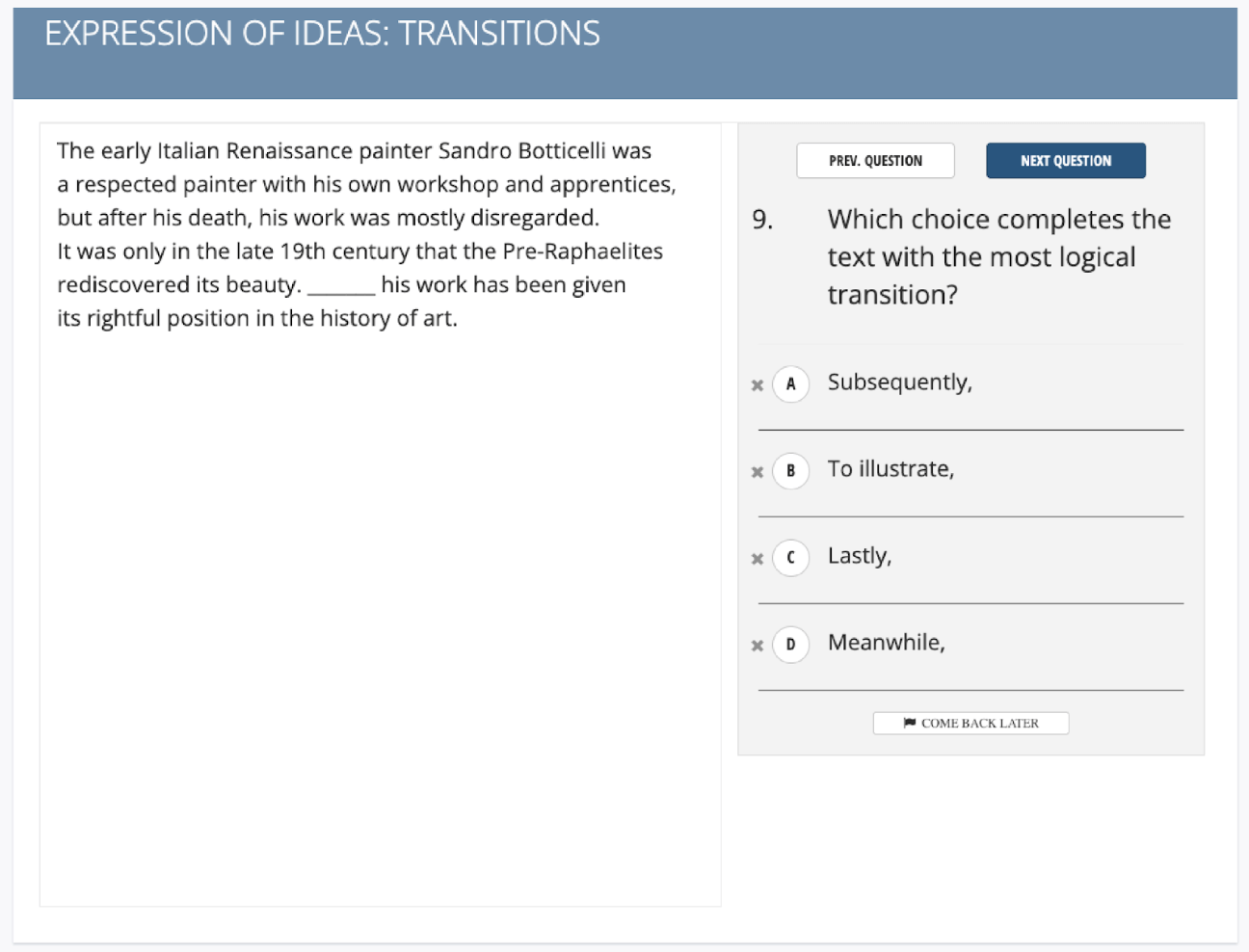Click the question number 9 label

(760, 219)
